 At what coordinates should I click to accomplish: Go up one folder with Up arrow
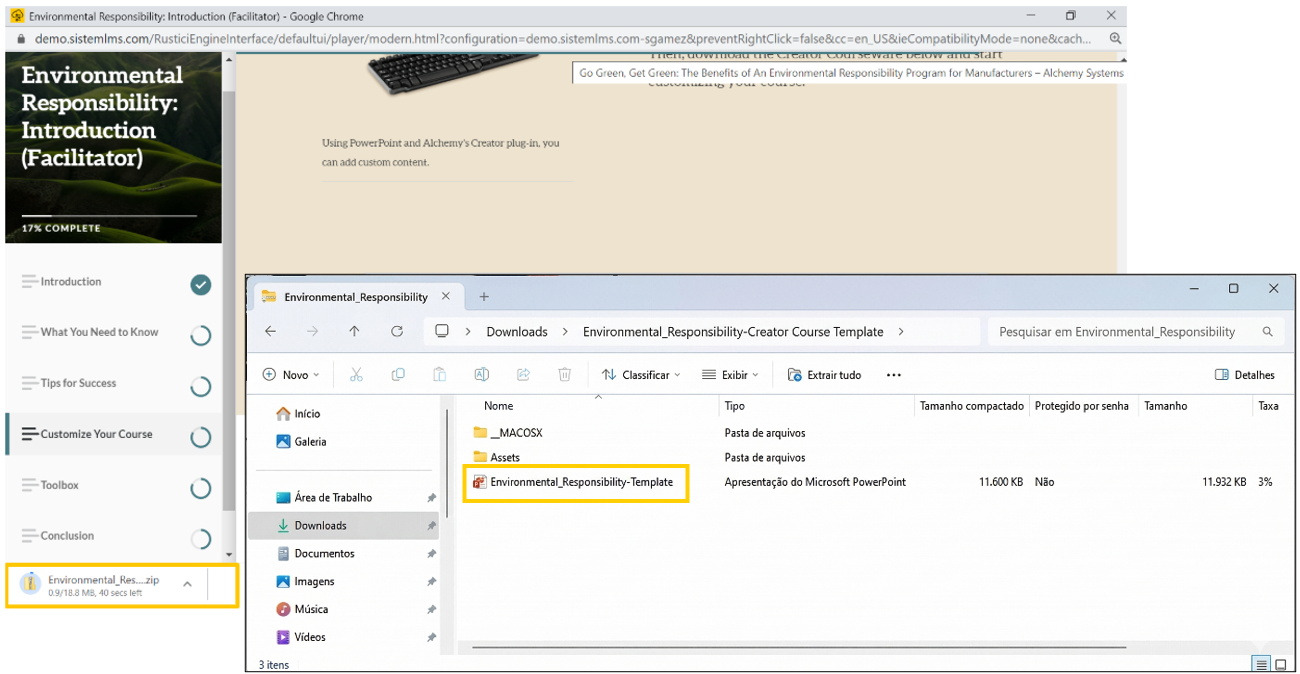click(x=354, y=332)
